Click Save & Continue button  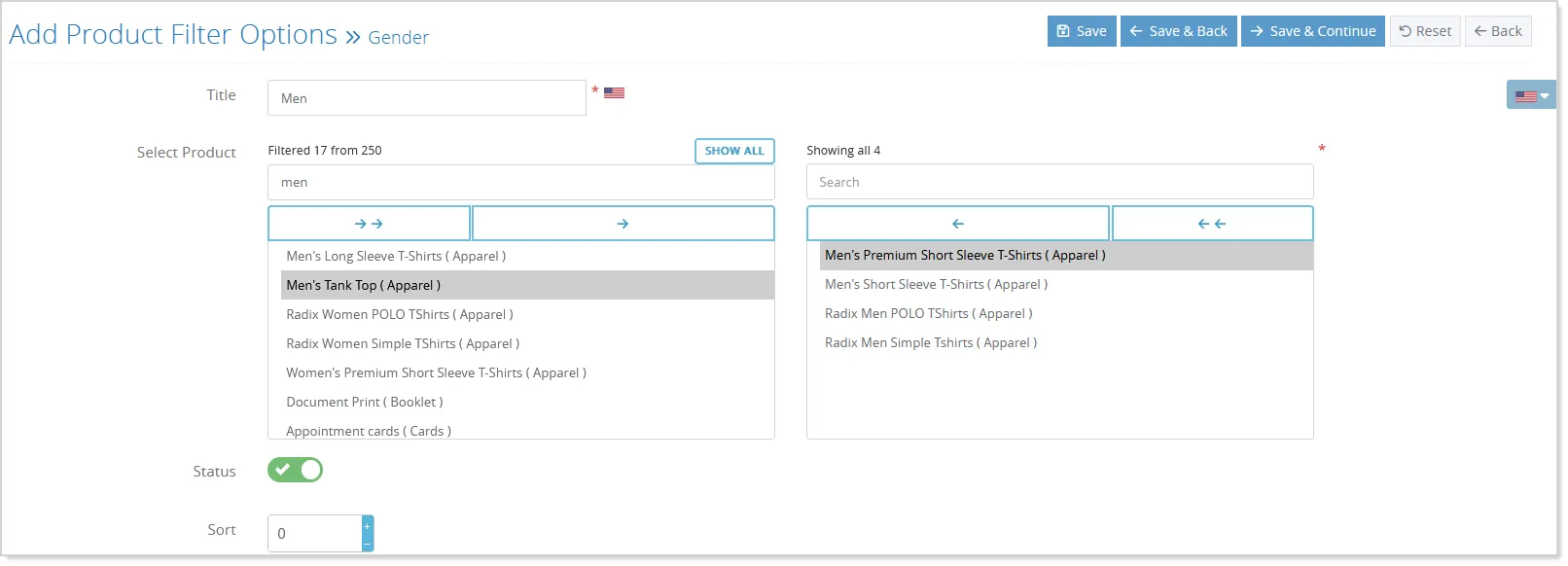[1313, 31]
